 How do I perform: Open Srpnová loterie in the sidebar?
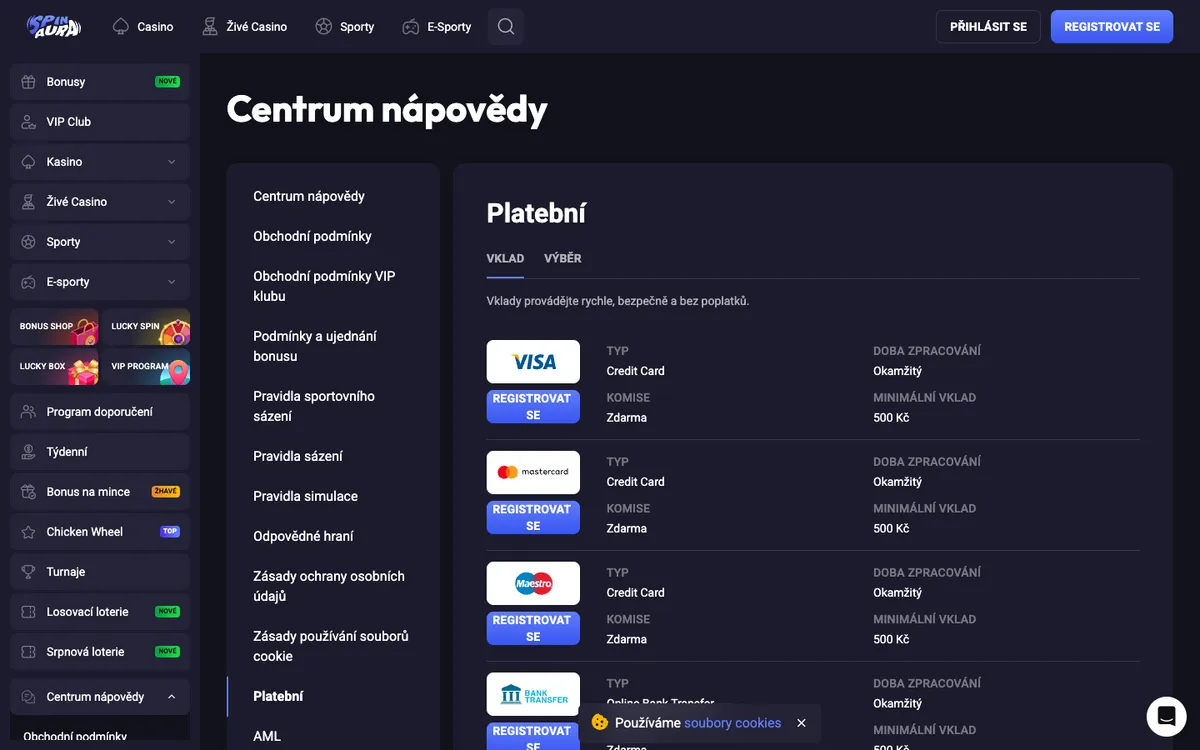100,652
